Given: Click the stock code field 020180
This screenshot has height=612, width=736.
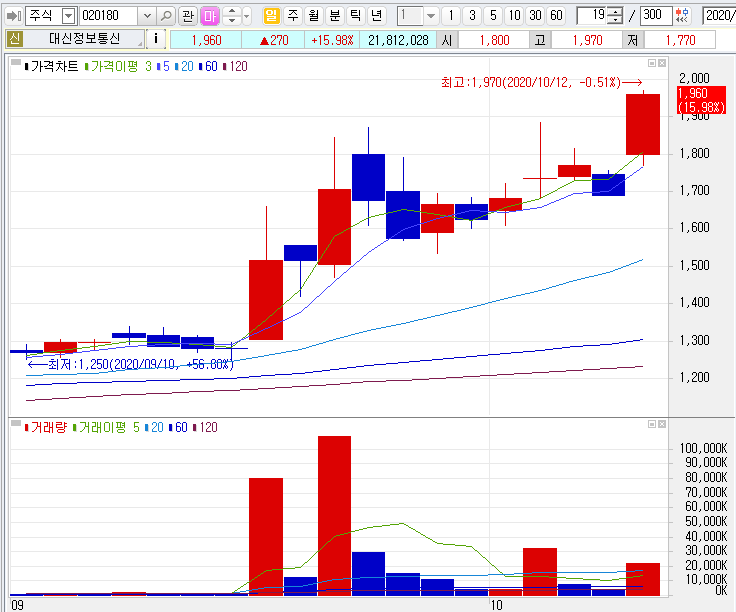Looking at the screenshot, I should point(109,16).
